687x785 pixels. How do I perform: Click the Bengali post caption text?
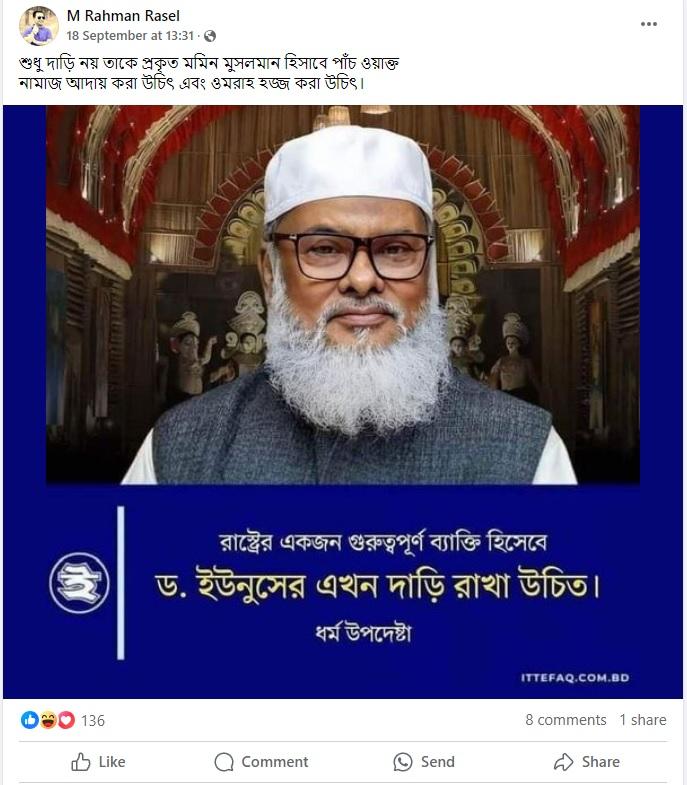click(209, 73)
